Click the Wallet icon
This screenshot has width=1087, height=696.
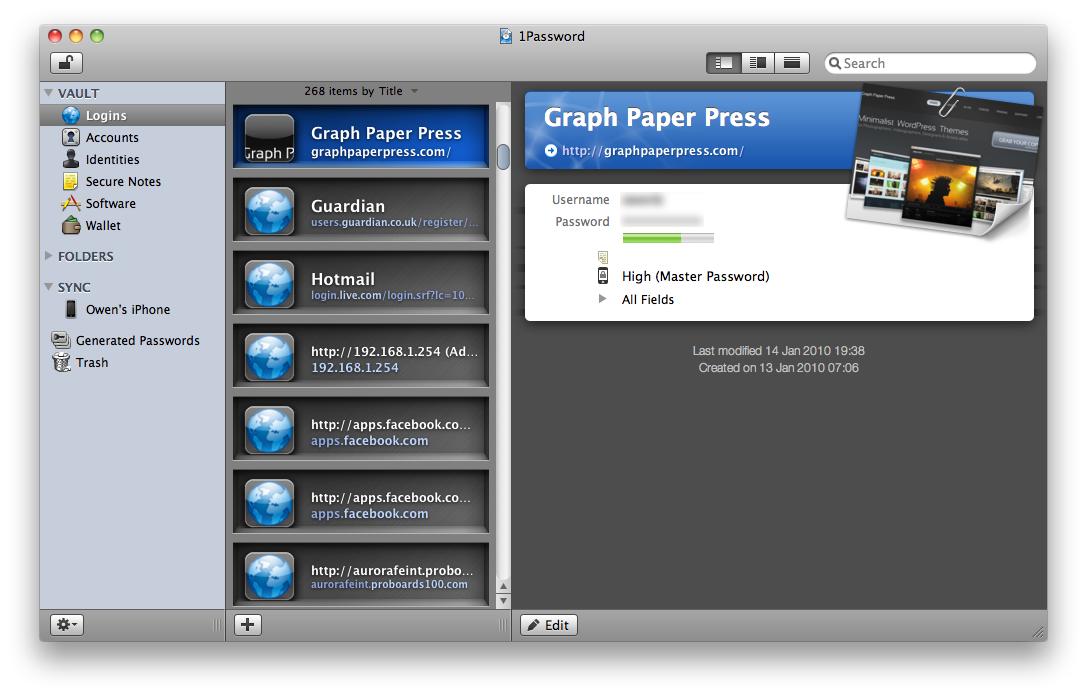tap(71, 226)
